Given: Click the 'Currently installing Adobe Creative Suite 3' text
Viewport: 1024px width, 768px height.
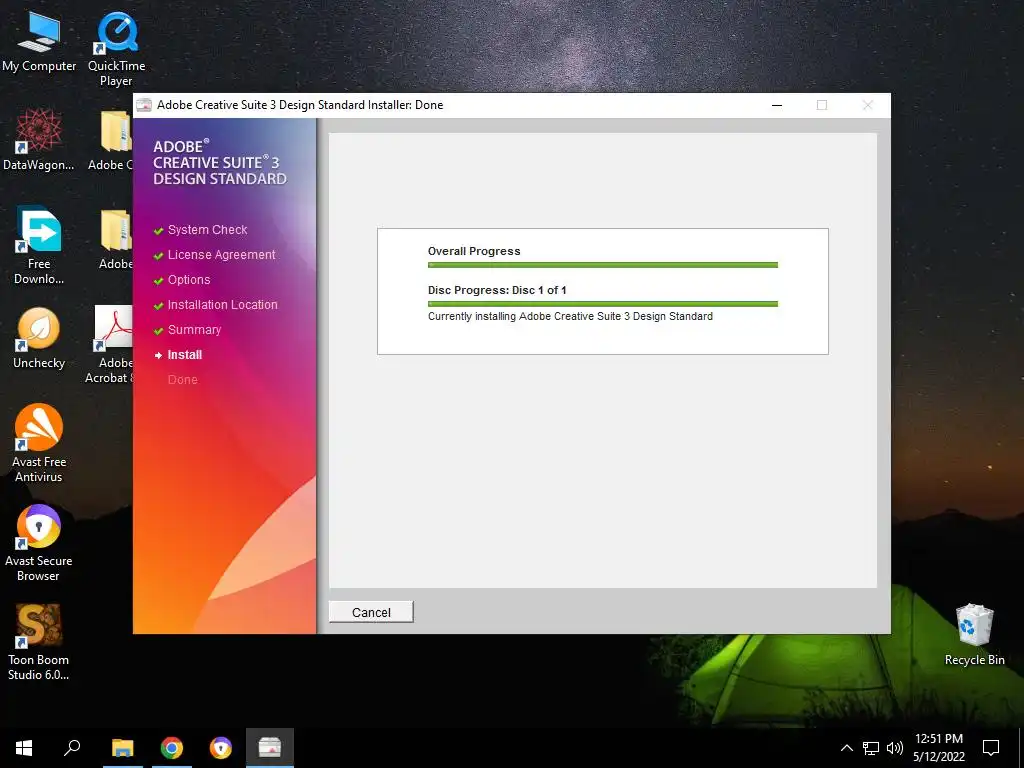Looking at the screenshot, I should click(570, 316).
